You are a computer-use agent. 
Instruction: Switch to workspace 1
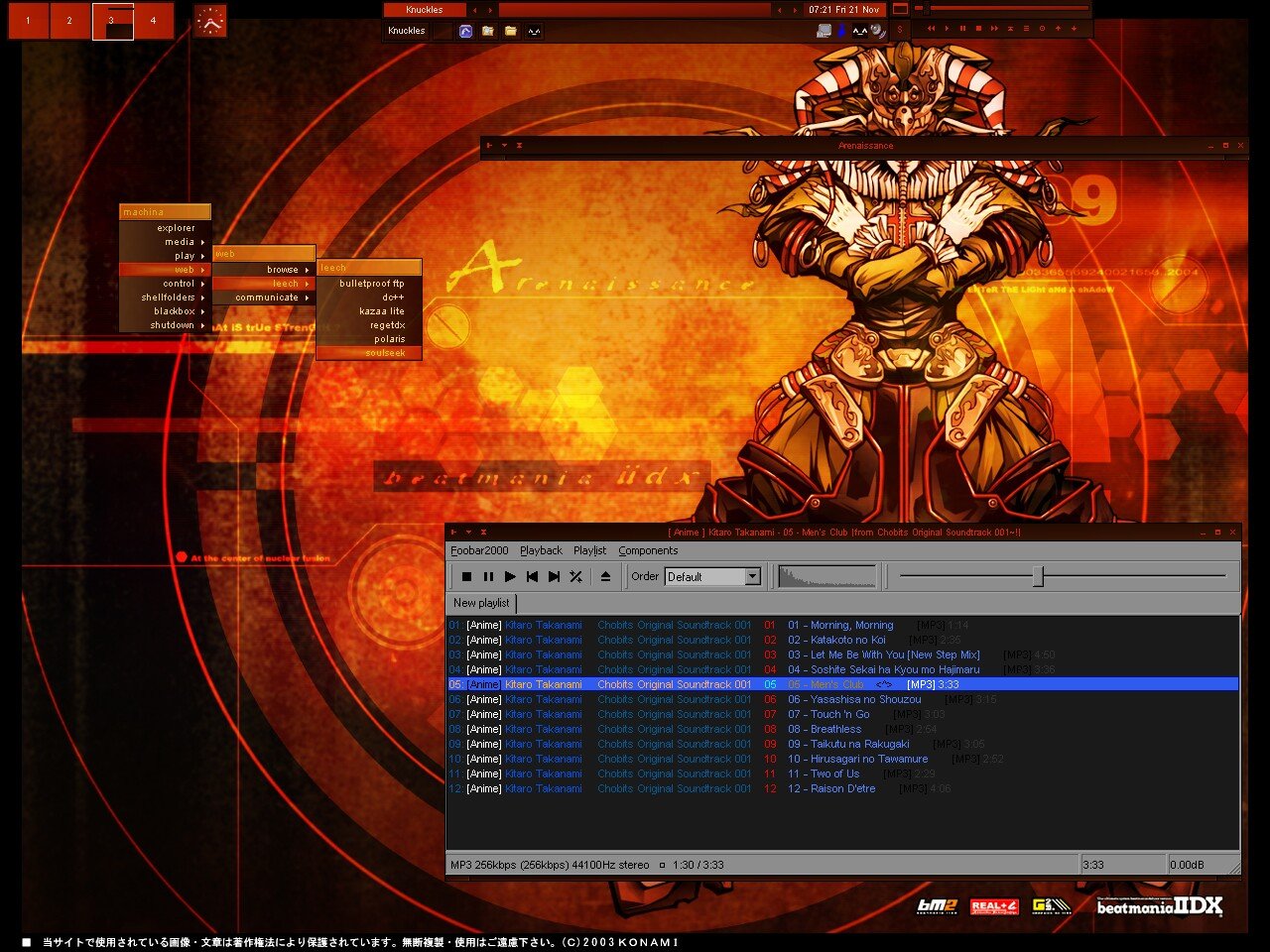click(x=28, y=21)
